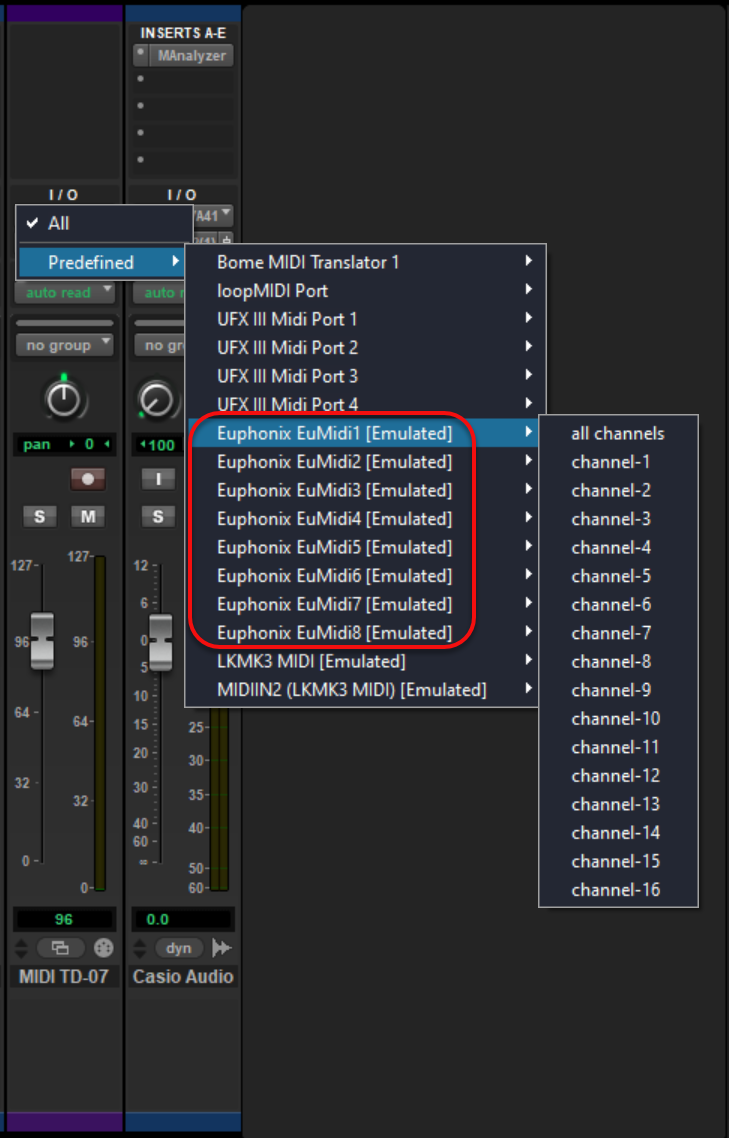Open the no group dropdown on MIDI TD-07
This screenshot has height=1138, width=729.
tap(64, 345)
